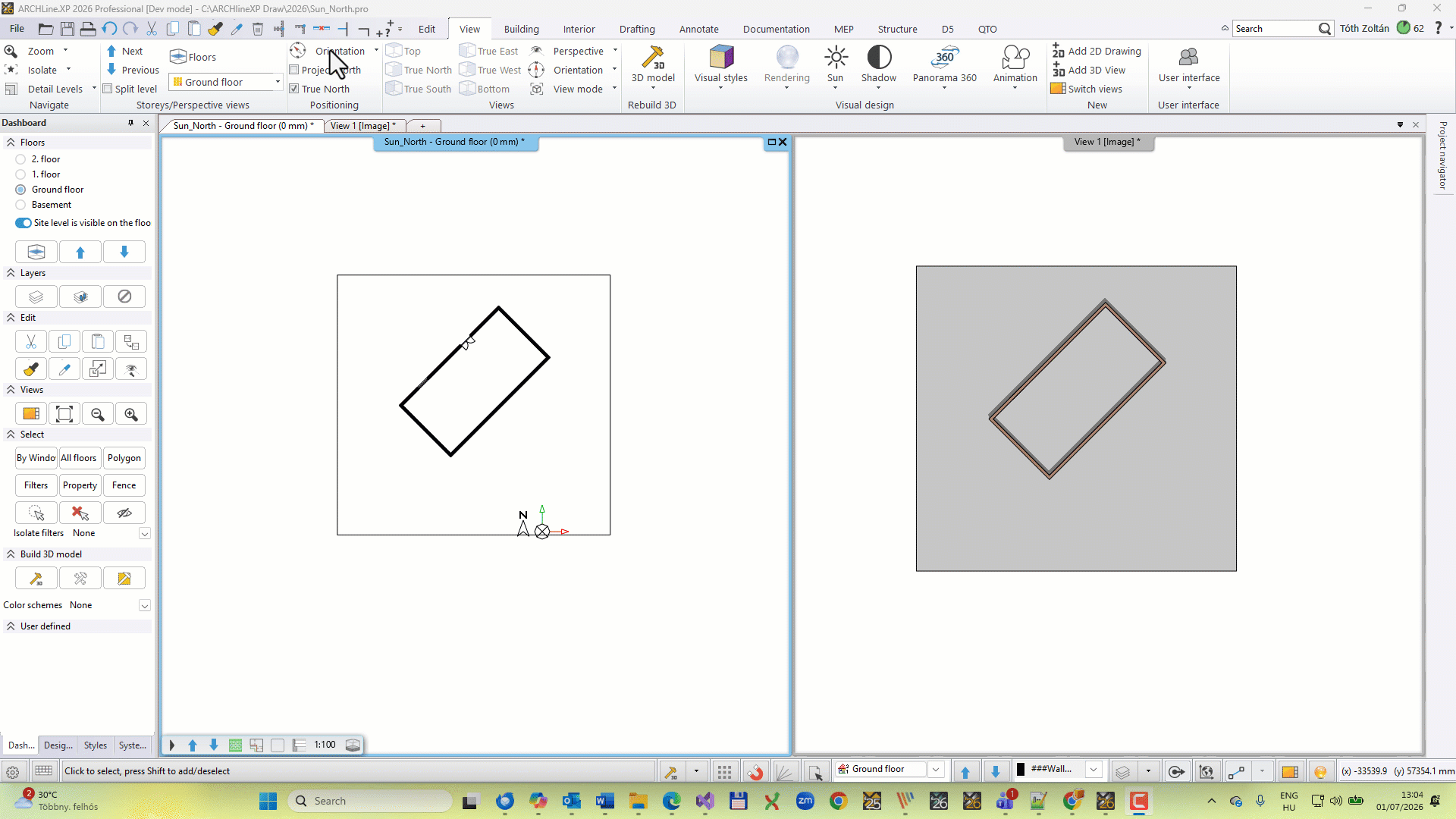Open the Isolate filters dropdown

144,533
